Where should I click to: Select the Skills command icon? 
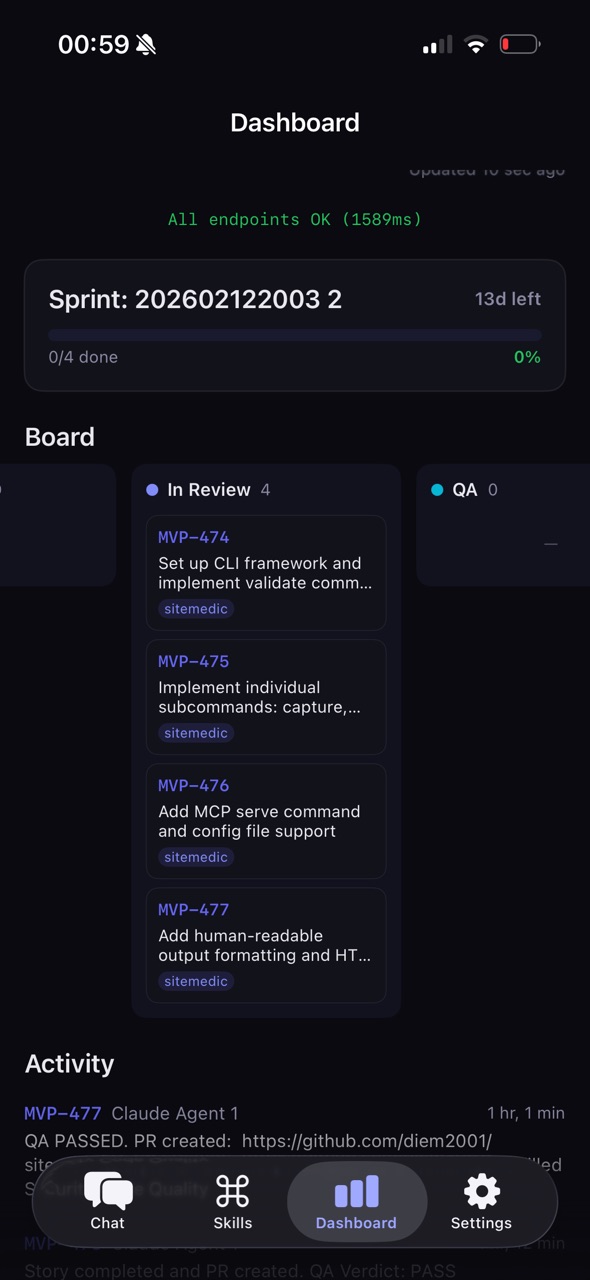coord(232,1191)
